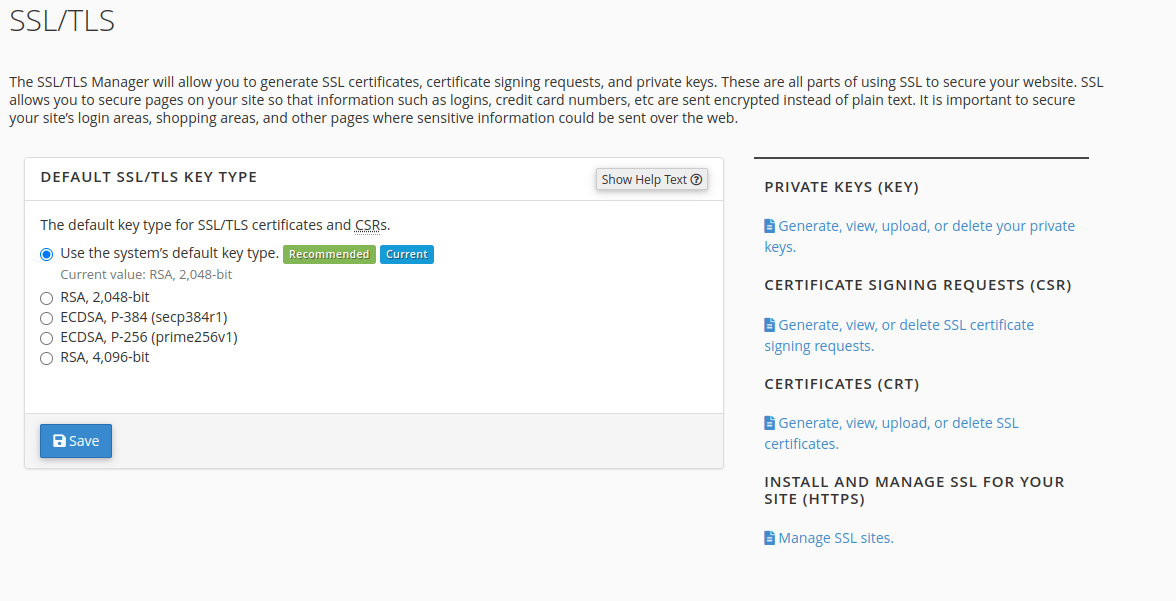Select the RSA, 4,096-bit key option
This screenshot has height=601, width=1176.
(46, 357)
